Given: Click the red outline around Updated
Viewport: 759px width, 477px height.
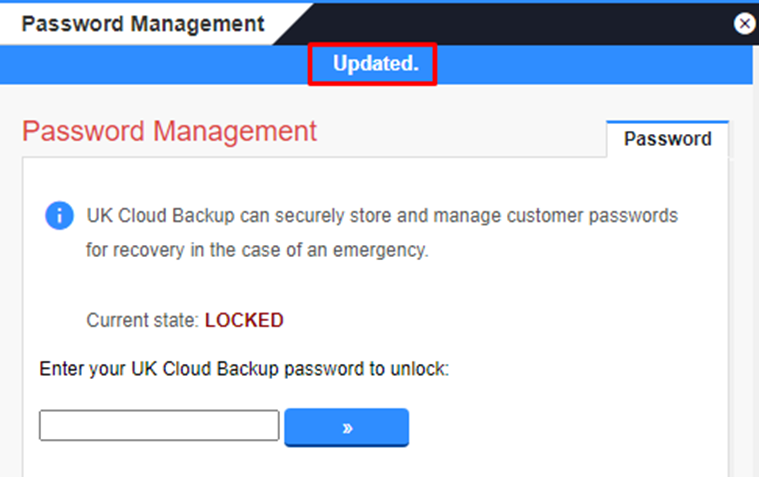Looking at the screenshot, I should pos(373,45).
